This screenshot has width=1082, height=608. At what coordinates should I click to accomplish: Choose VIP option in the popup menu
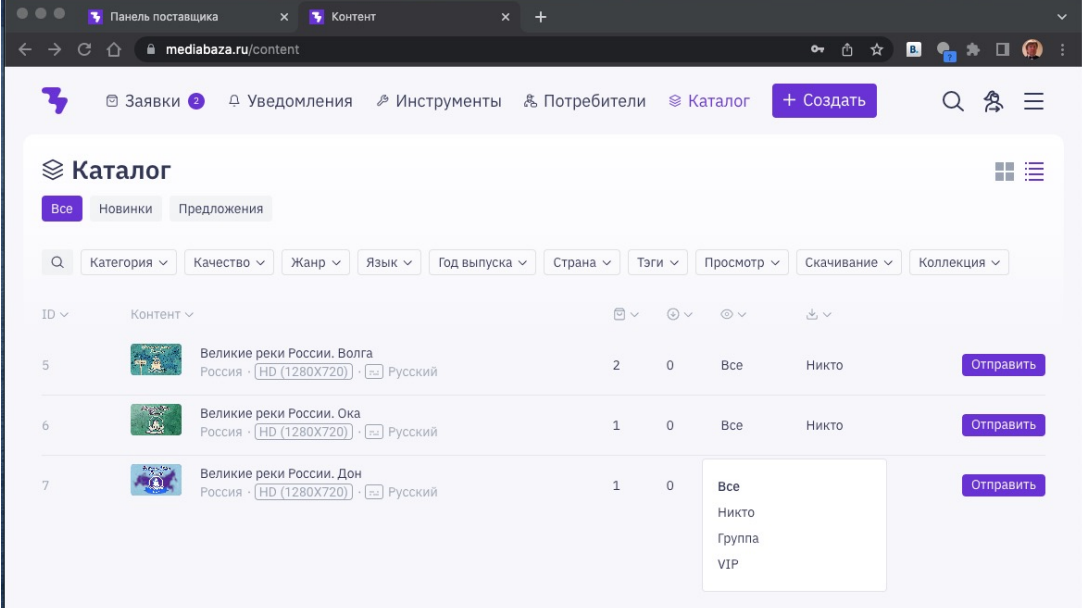pyautogui.click(x=728, y=565)
